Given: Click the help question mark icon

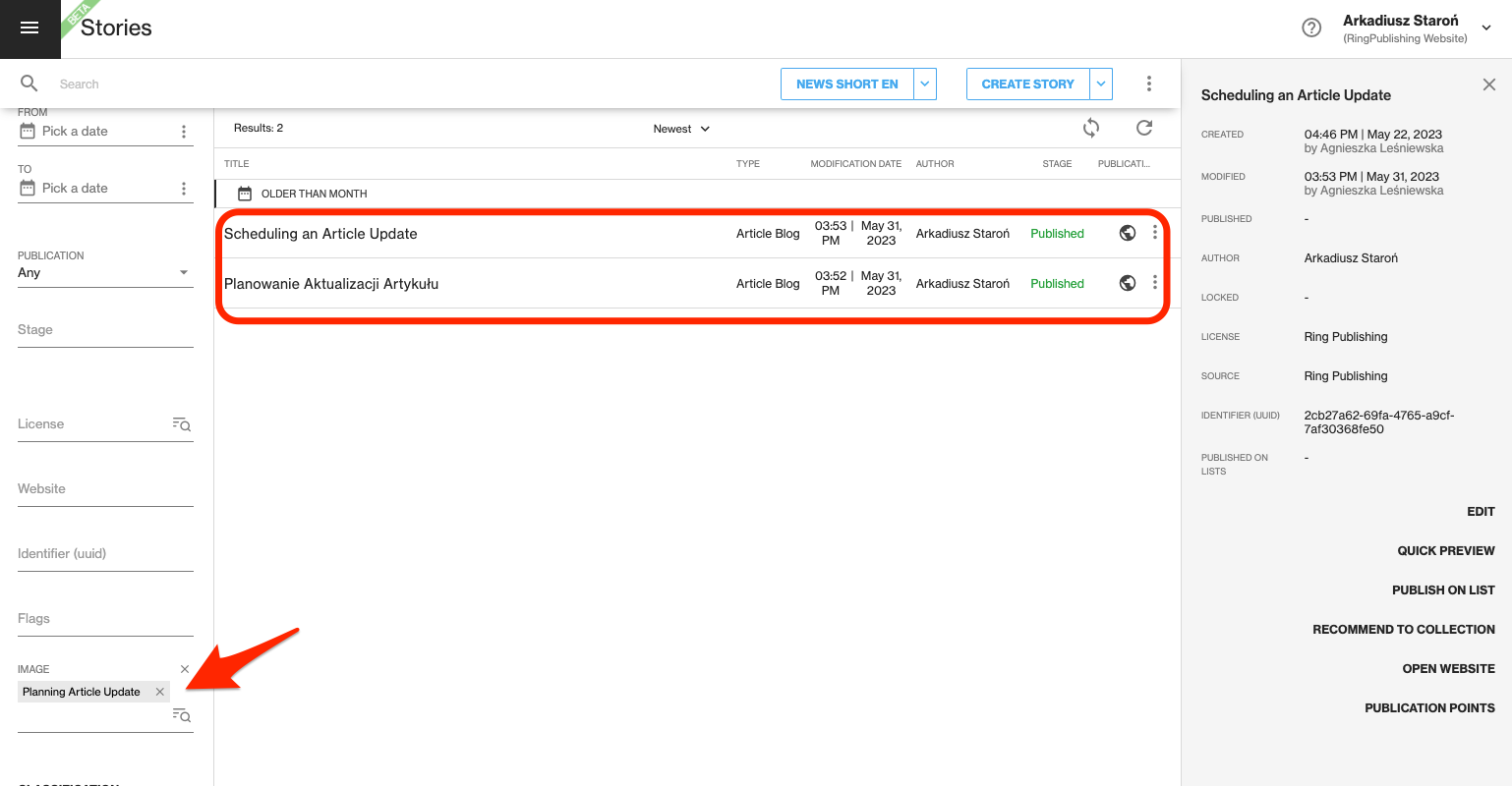Looking at the screenshot, I should (x=1311, y=28).
